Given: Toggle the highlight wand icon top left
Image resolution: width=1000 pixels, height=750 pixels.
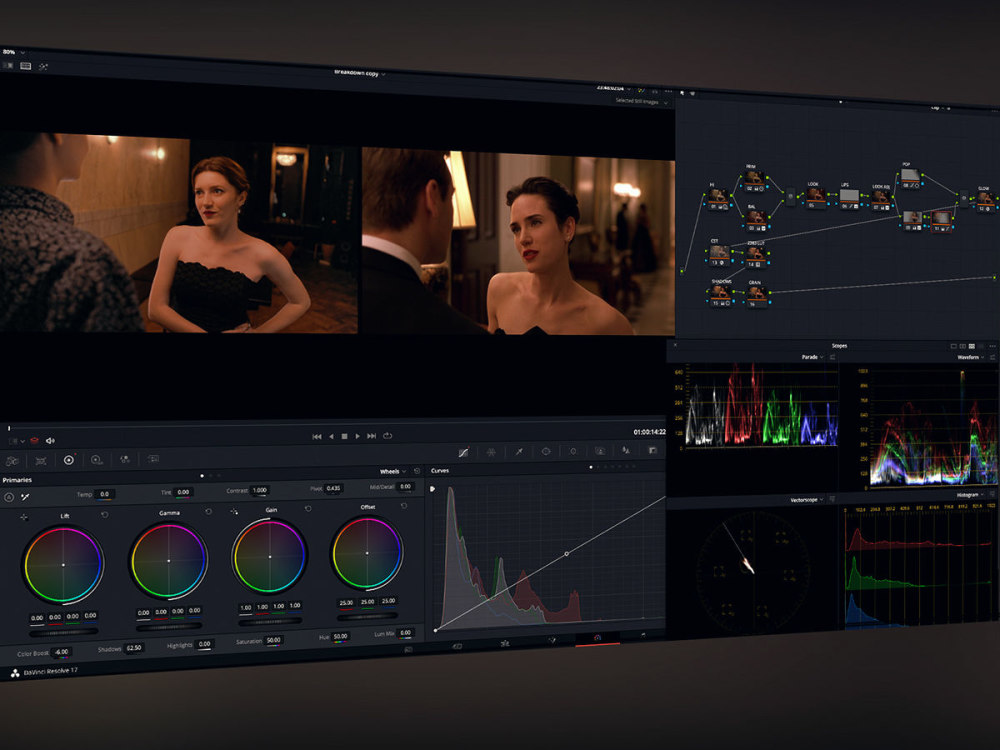Looking at the screenshot, I should click(43, 66).
